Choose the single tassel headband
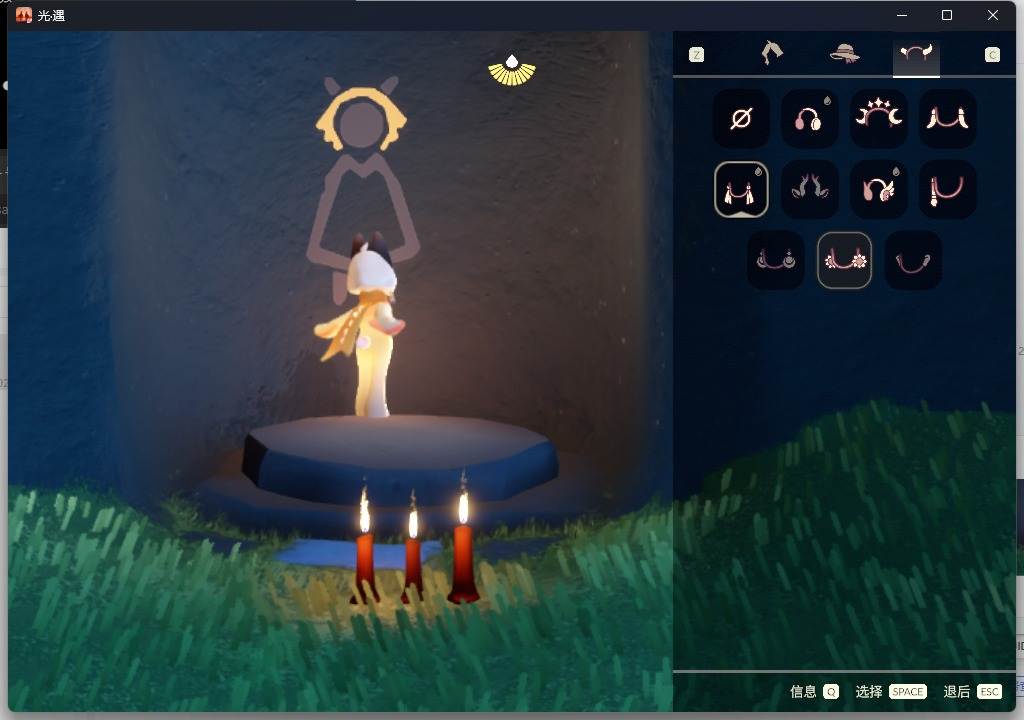Image resolution: width=1024 pixels, height=720 pixels. [948, 189]
